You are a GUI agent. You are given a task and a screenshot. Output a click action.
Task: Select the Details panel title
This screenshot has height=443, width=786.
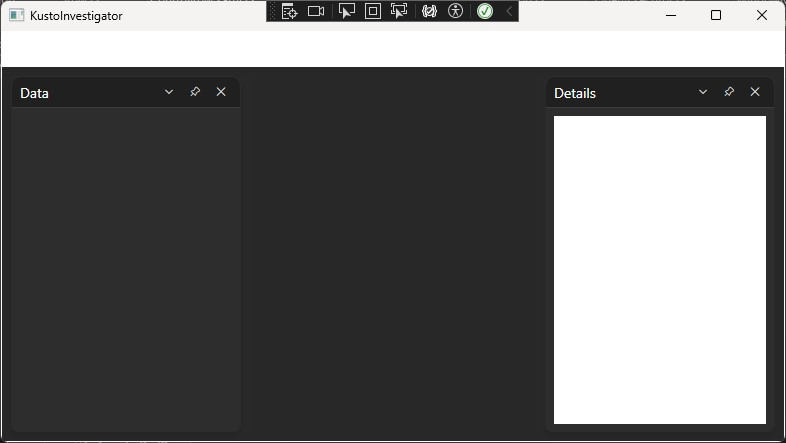coord(575,93)
